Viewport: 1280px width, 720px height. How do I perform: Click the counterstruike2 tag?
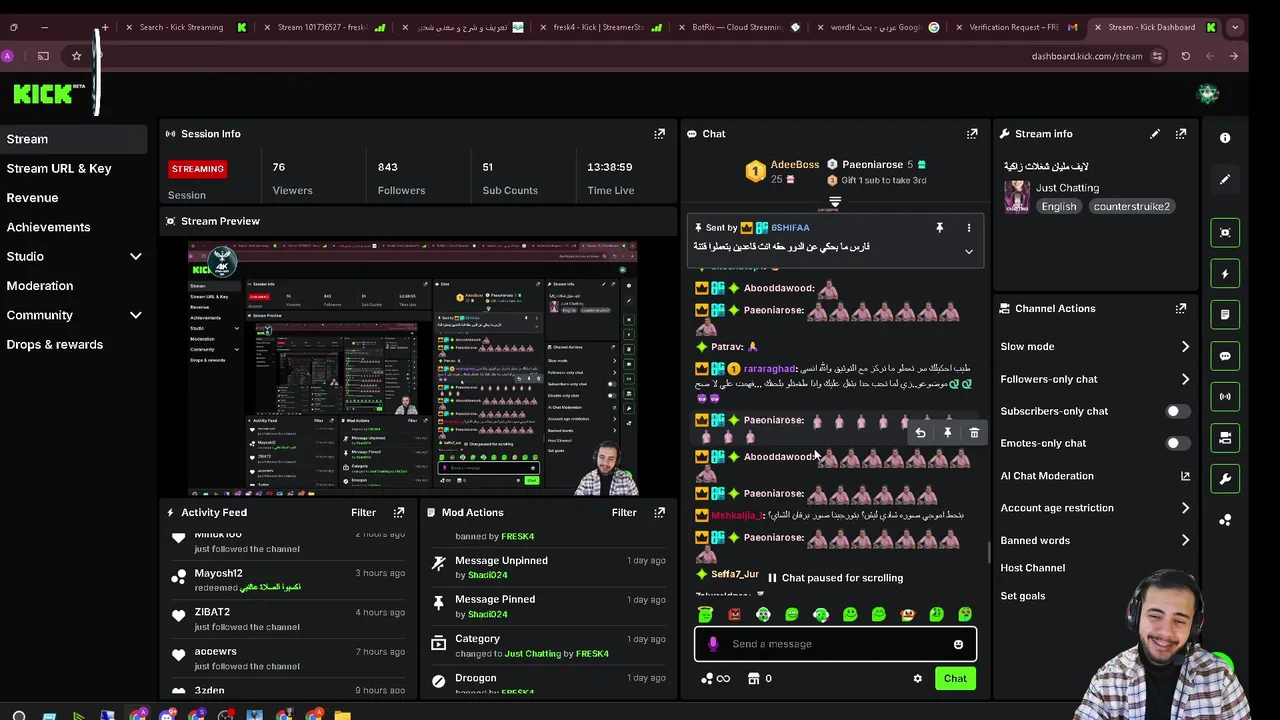tap(1131, 207)
